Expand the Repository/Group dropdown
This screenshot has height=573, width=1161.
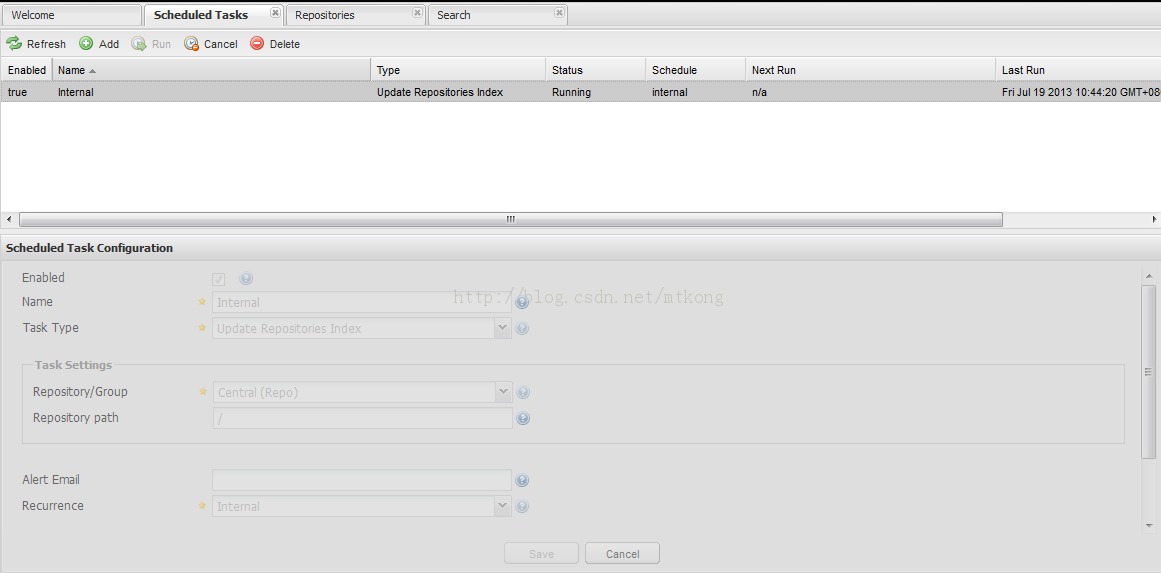coord(504,392)
